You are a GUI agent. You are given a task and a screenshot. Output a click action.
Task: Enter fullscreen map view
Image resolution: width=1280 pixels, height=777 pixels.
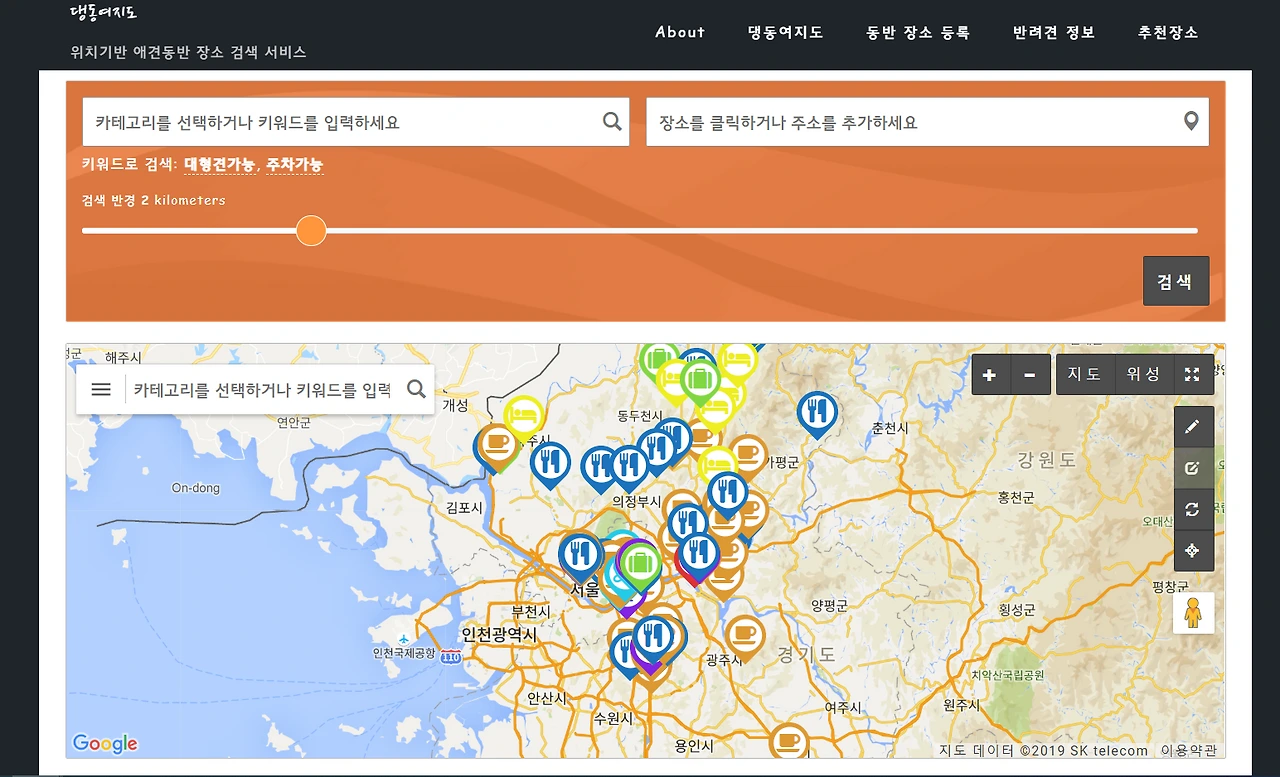pyautogui.click(x=1192, y=375)
